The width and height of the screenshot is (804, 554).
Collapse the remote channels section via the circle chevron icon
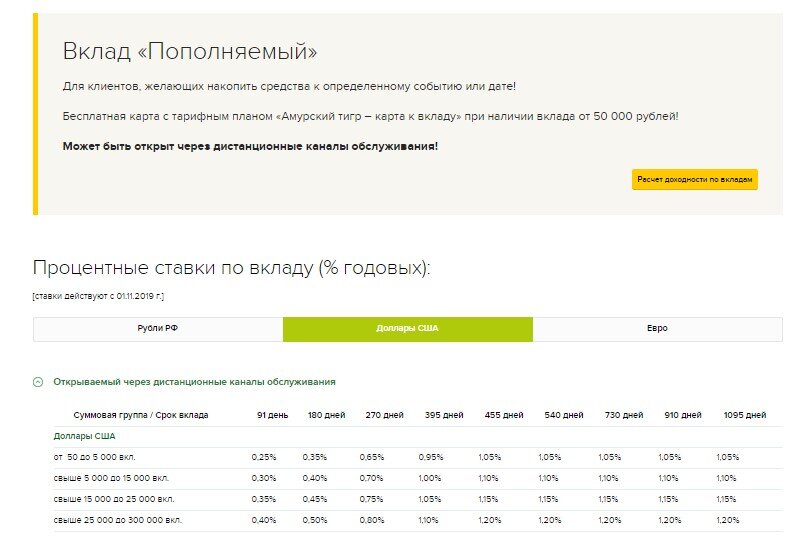38,382
